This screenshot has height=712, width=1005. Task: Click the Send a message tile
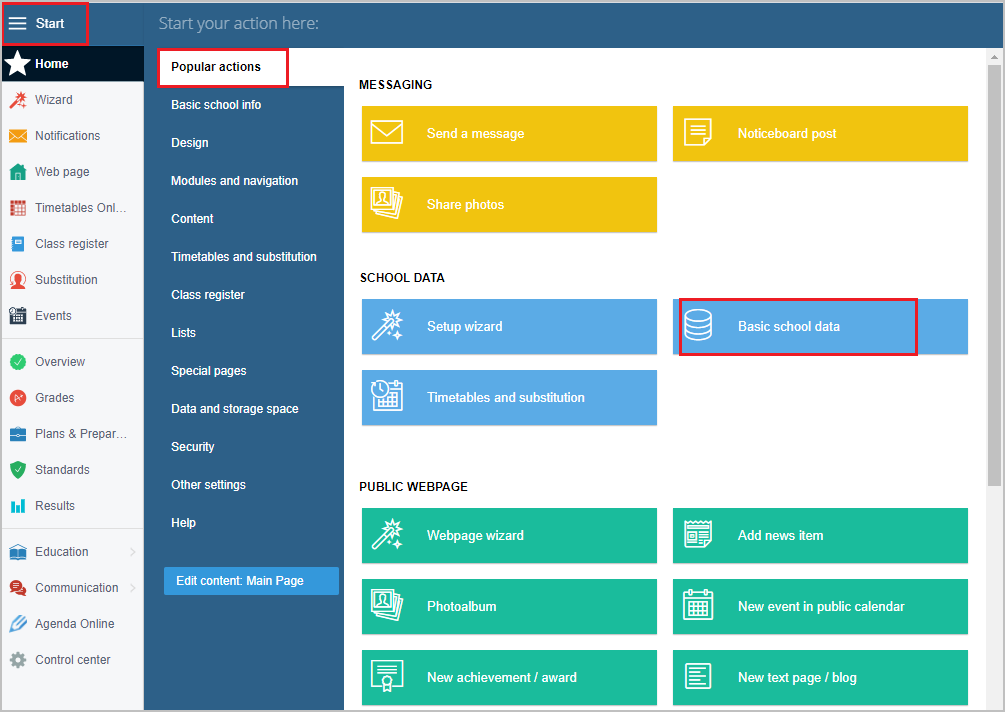tap(510, 133)
